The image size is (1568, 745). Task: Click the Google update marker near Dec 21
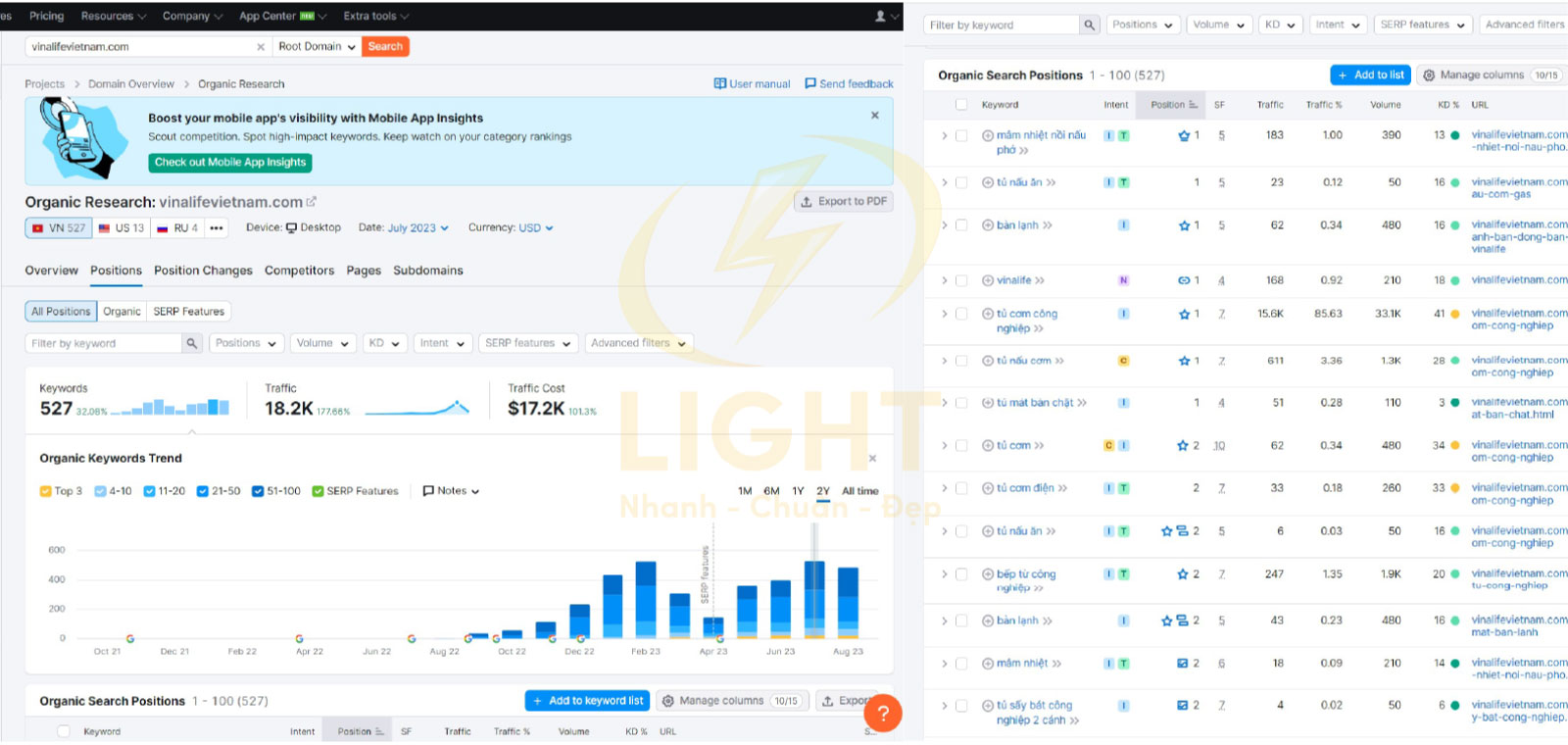[x=130, y=639]
